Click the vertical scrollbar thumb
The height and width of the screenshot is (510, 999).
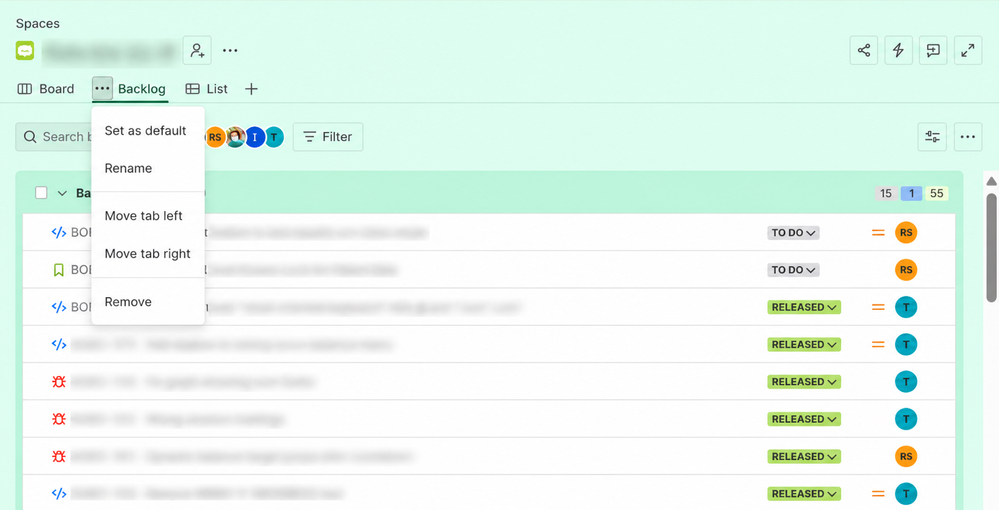tap(991, 247)
